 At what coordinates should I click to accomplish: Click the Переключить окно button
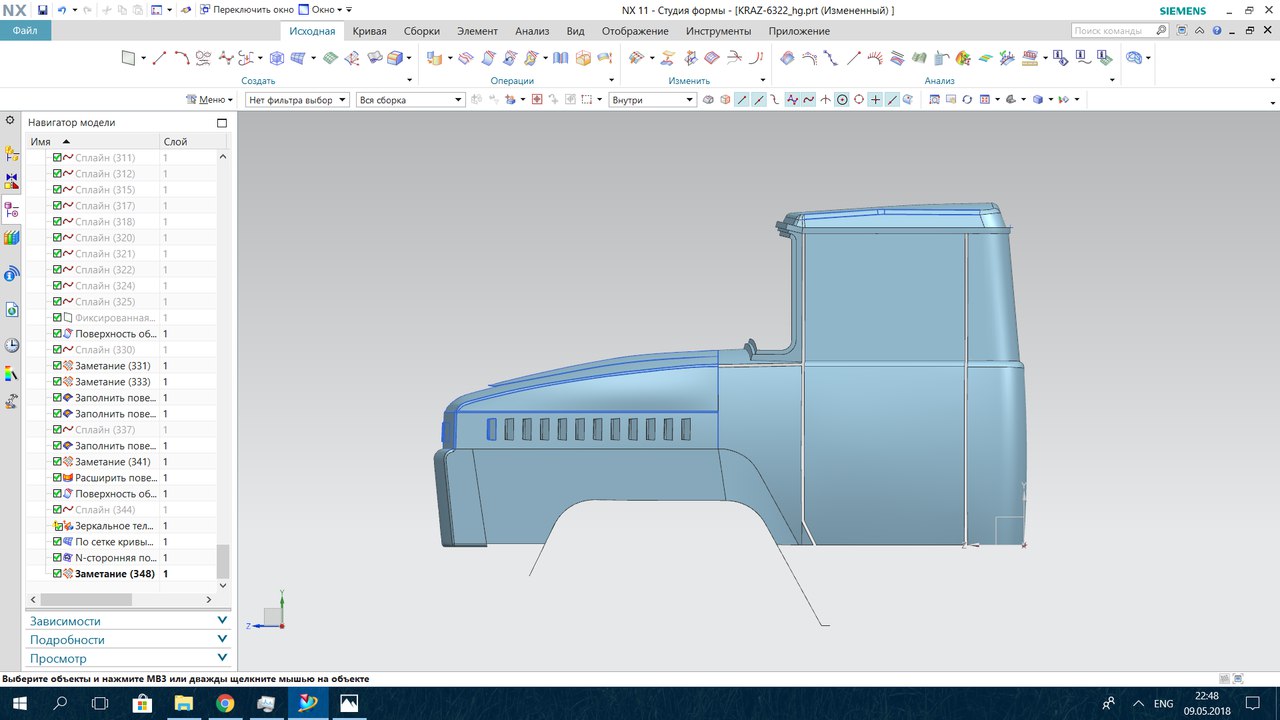[x=245, y=10]
